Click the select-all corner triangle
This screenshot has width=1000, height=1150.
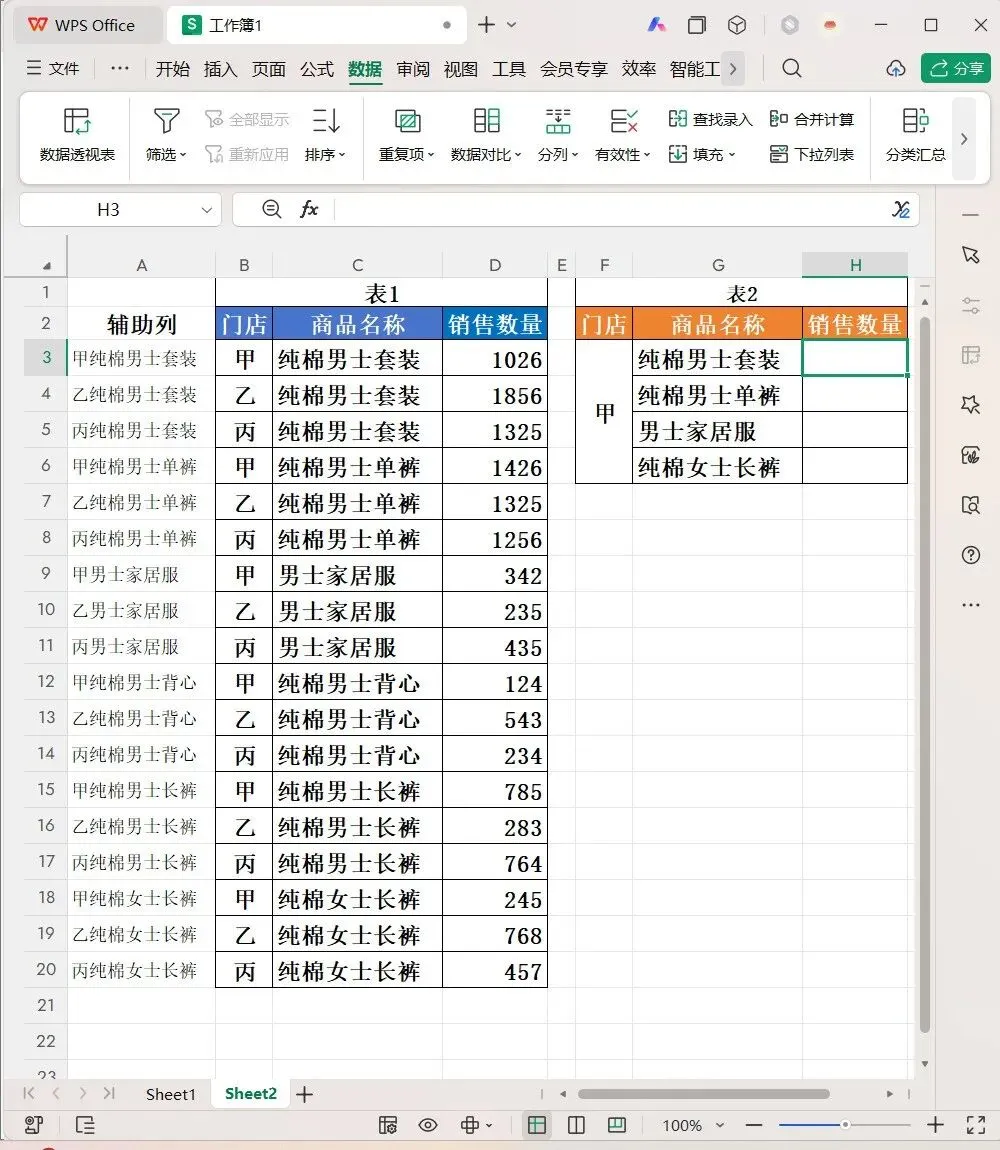coord(45,265)
